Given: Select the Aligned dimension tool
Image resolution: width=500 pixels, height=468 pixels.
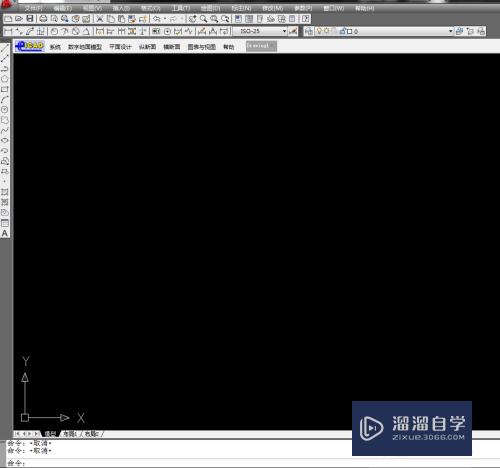Looking at the screenshot, I should tap(19, 31).
